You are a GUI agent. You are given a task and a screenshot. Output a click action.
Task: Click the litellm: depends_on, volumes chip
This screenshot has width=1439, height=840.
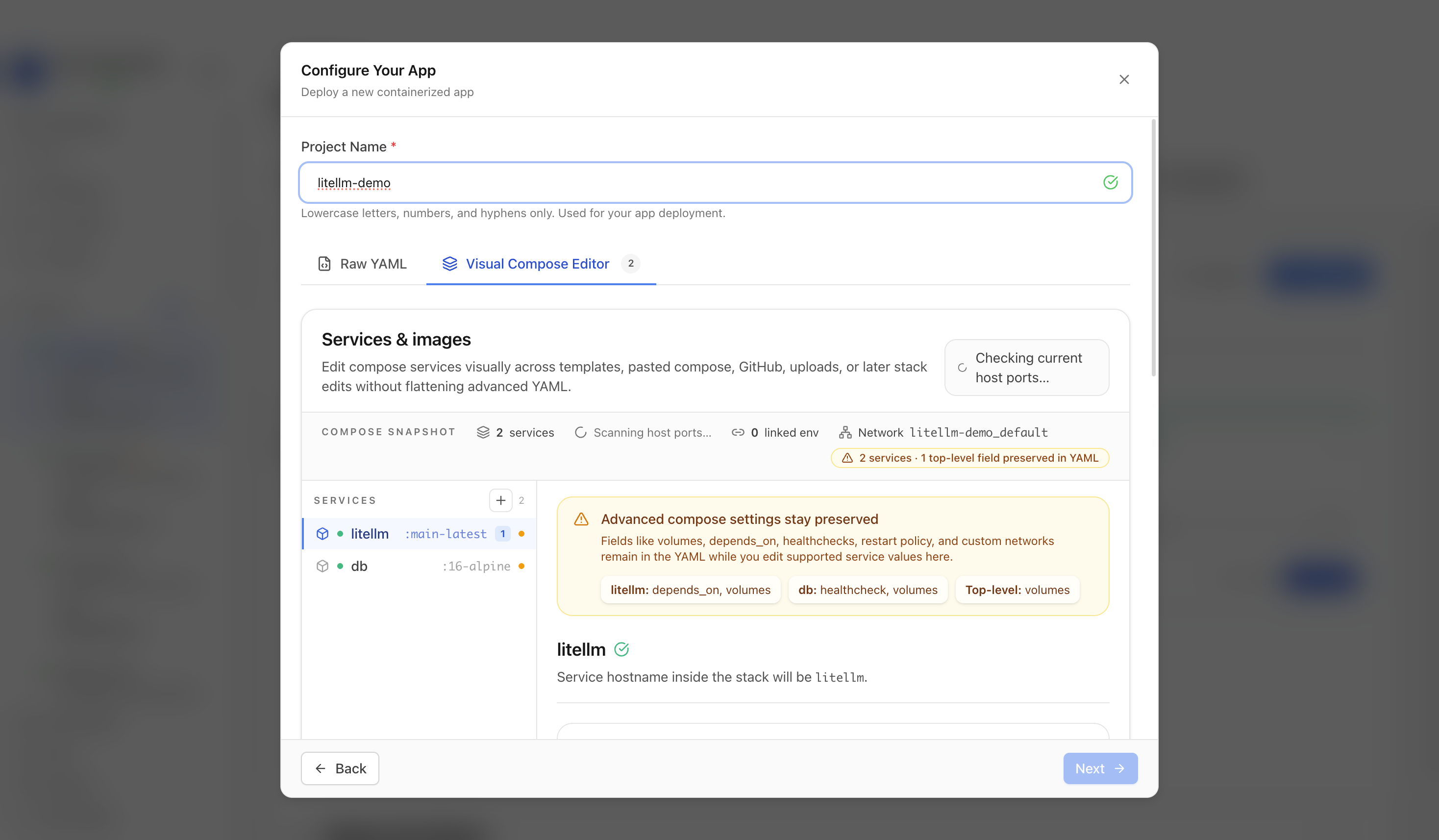691,590
